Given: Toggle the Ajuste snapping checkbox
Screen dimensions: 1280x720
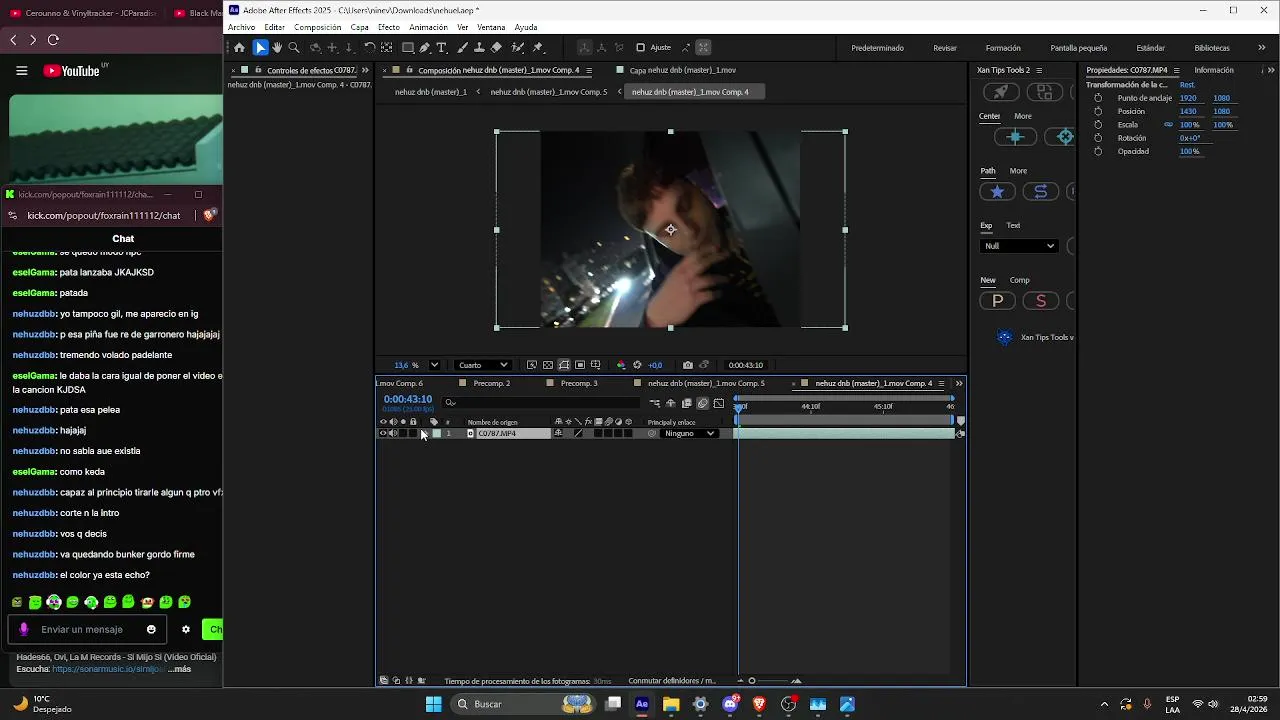Looking at the screenshot, I should click(x=640, y=47).
